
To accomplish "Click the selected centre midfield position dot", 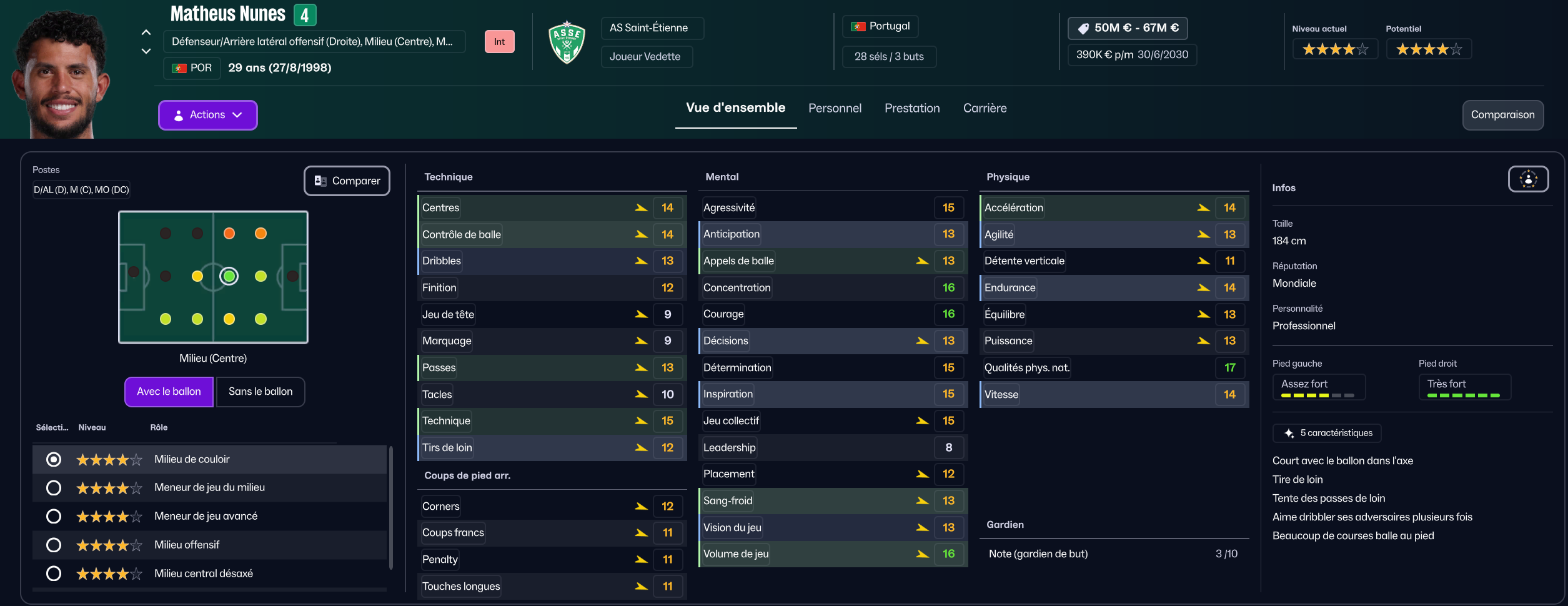I will (x=229, y=276).
